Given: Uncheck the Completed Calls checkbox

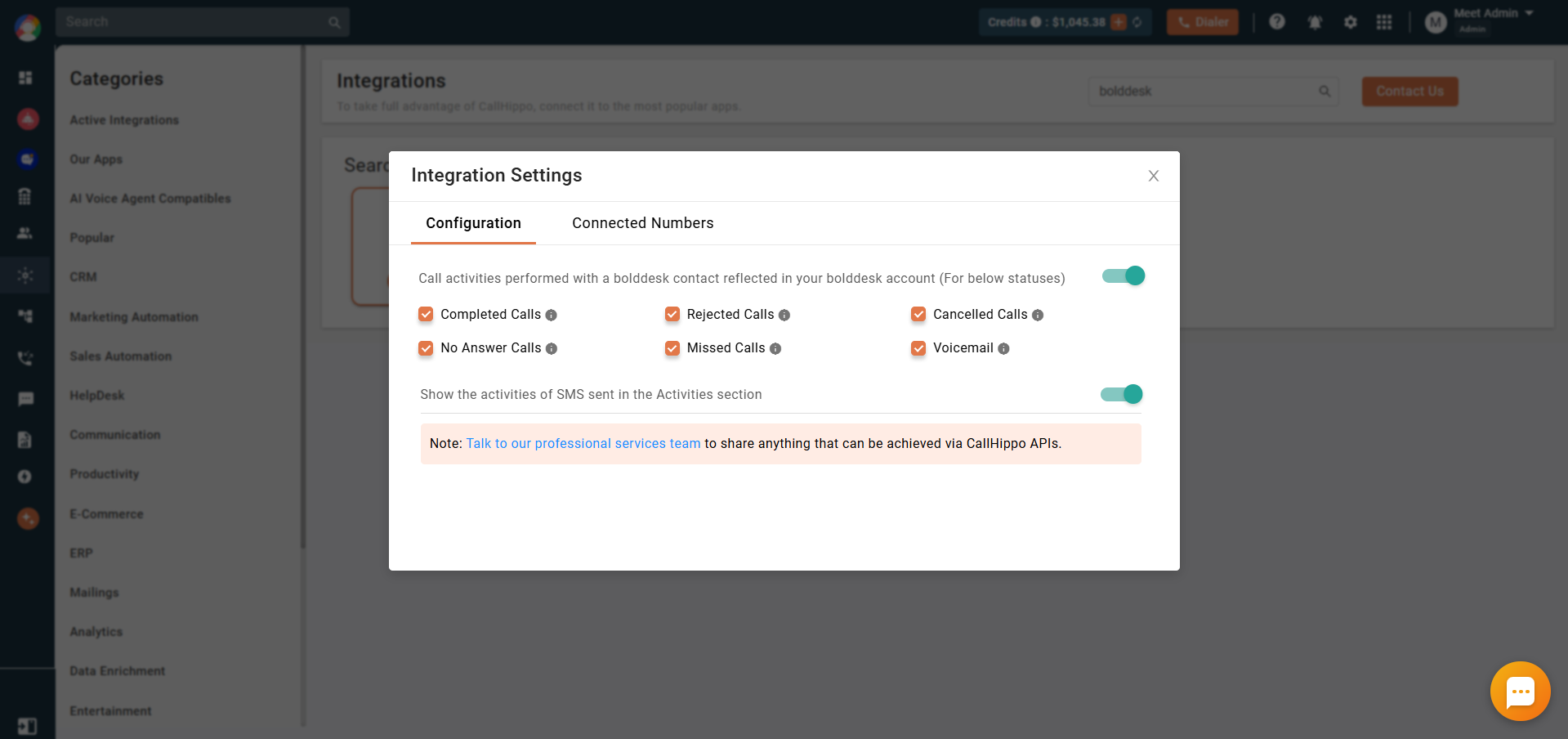Looking at the screenshot, I should point(426,314).
